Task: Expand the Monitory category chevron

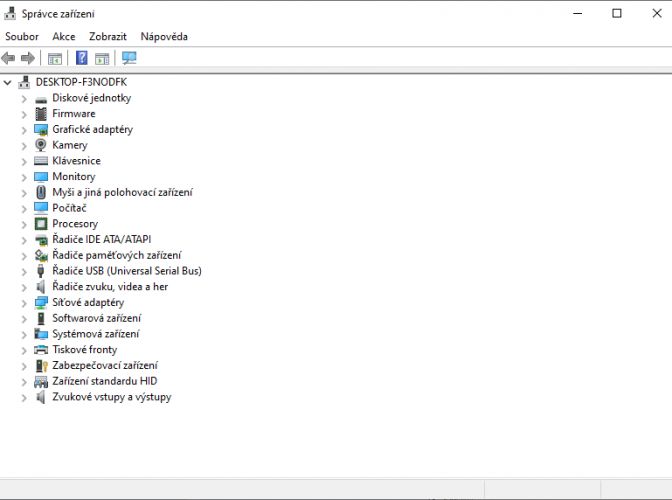Action: (x=24, y=177)
